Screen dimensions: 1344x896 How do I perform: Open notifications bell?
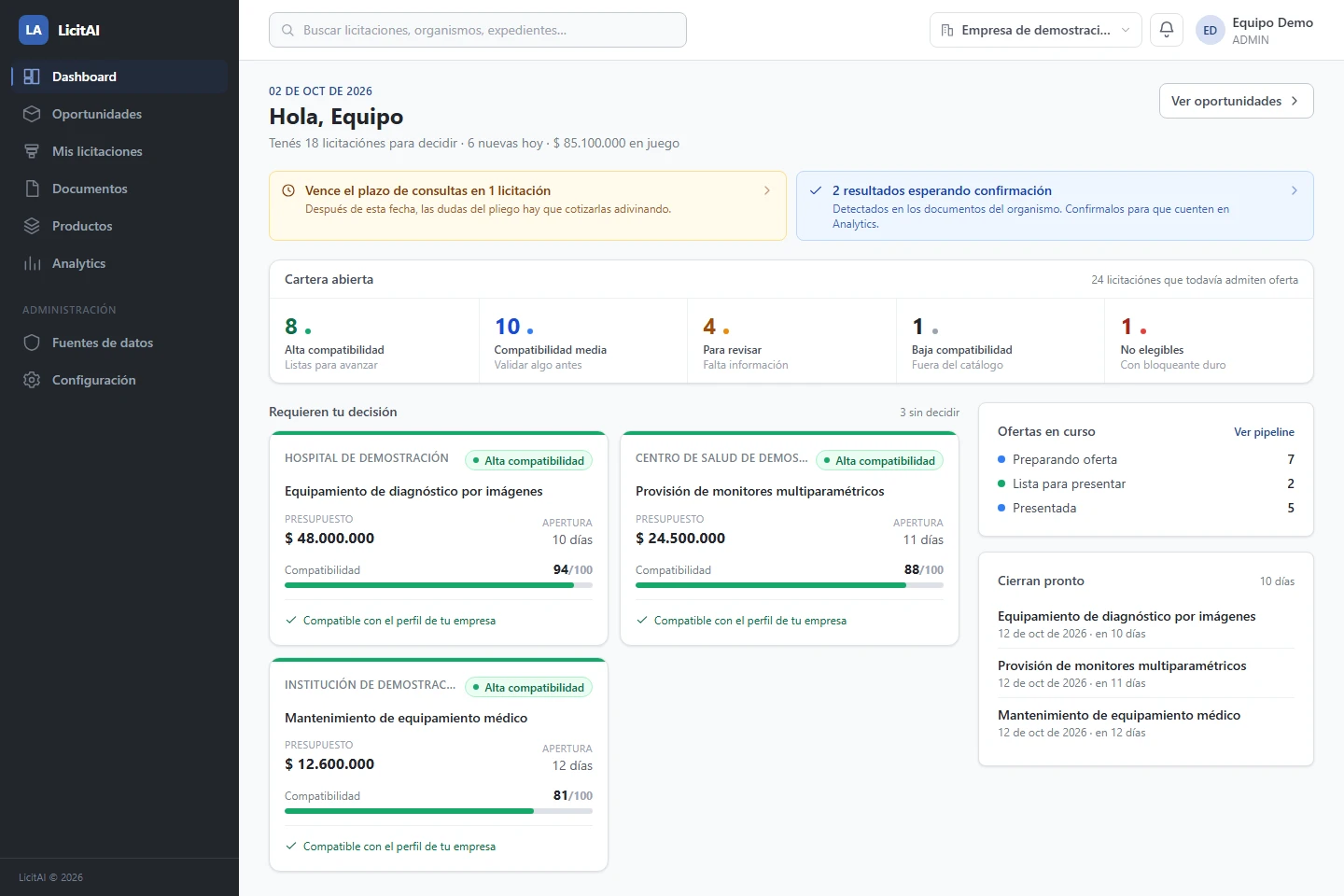click(x=1167, y=30)
